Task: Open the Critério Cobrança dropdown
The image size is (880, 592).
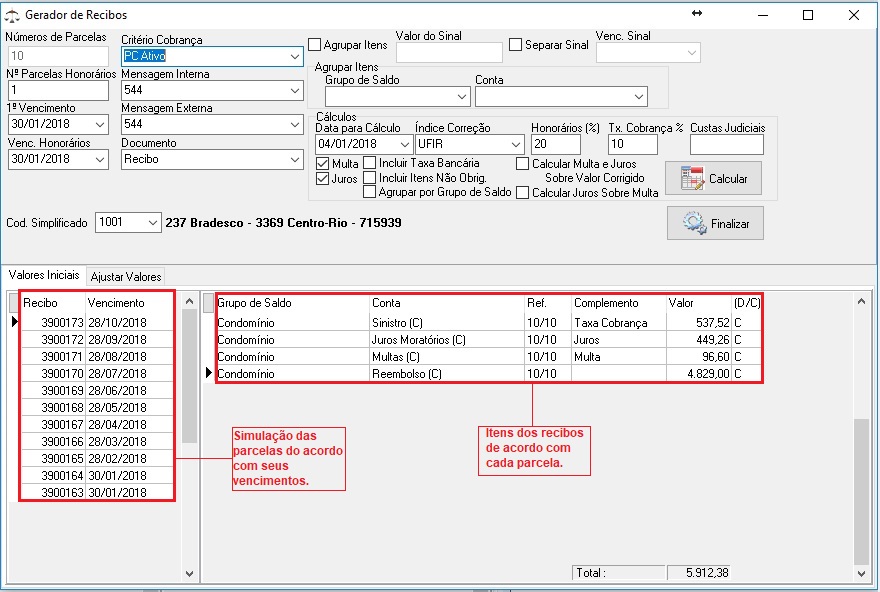Action: point(294,57)
